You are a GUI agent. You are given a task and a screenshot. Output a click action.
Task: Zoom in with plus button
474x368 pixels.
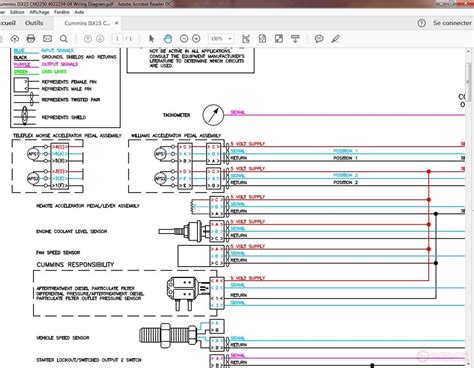point(196,39)
